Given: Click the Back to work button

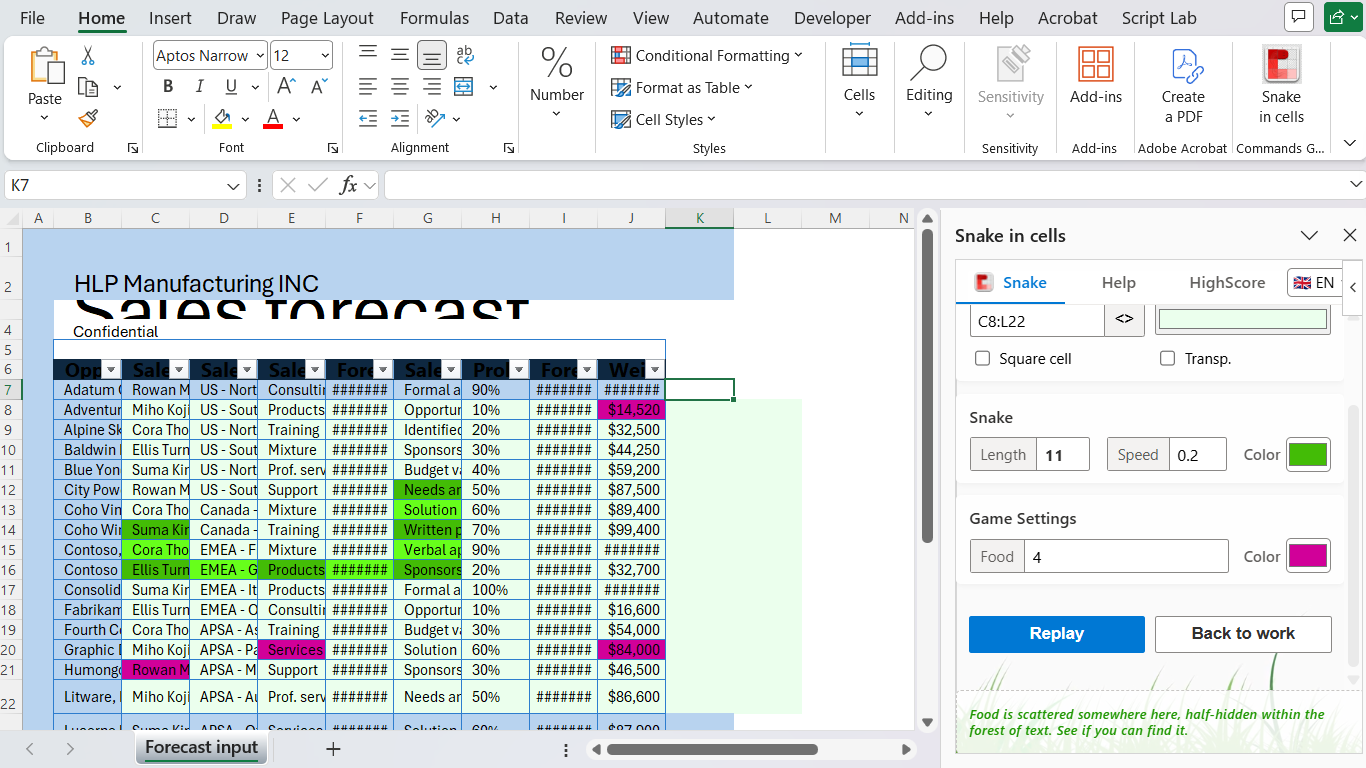Looking at the screenshot, I should [x=1243, y=634].
